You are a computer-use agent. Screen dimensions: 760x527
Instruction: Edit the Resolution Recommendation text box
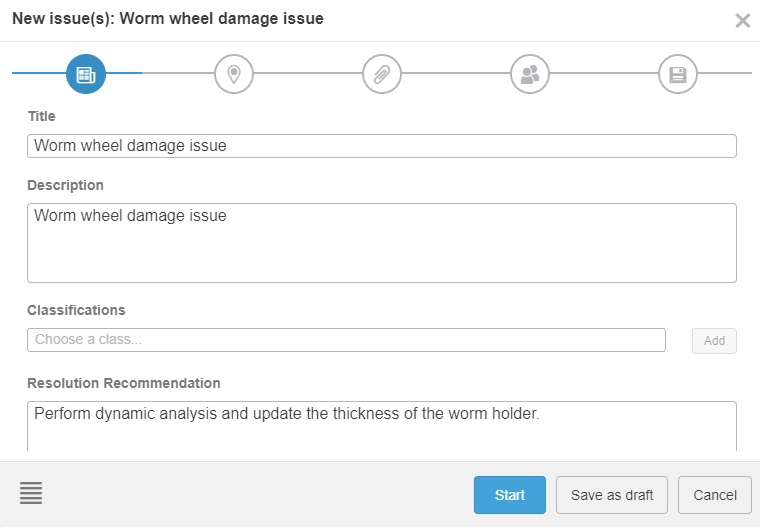[382, 425]
